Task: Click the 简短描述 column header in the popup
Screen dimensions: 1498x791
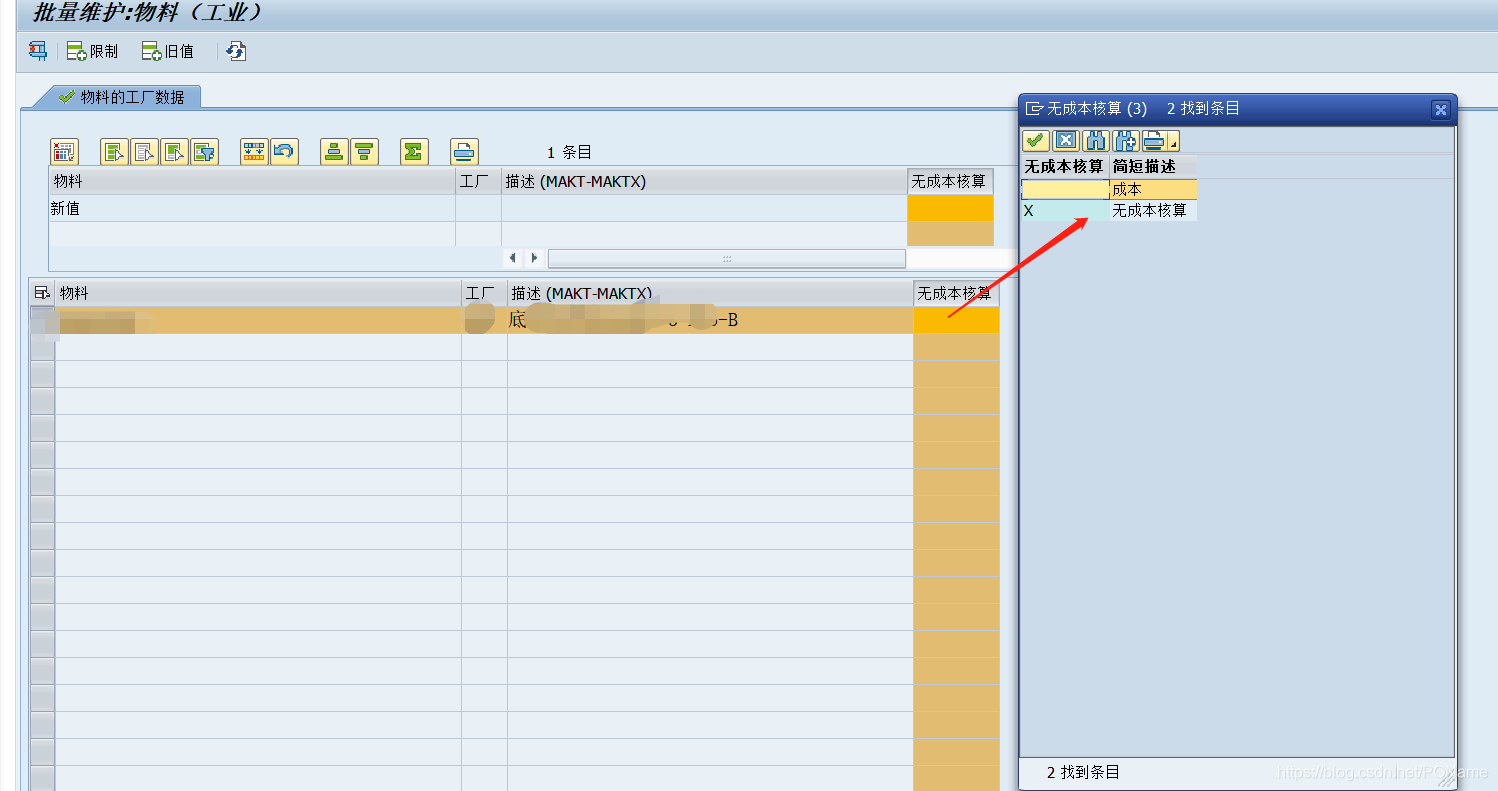Action: [1152, 166]
